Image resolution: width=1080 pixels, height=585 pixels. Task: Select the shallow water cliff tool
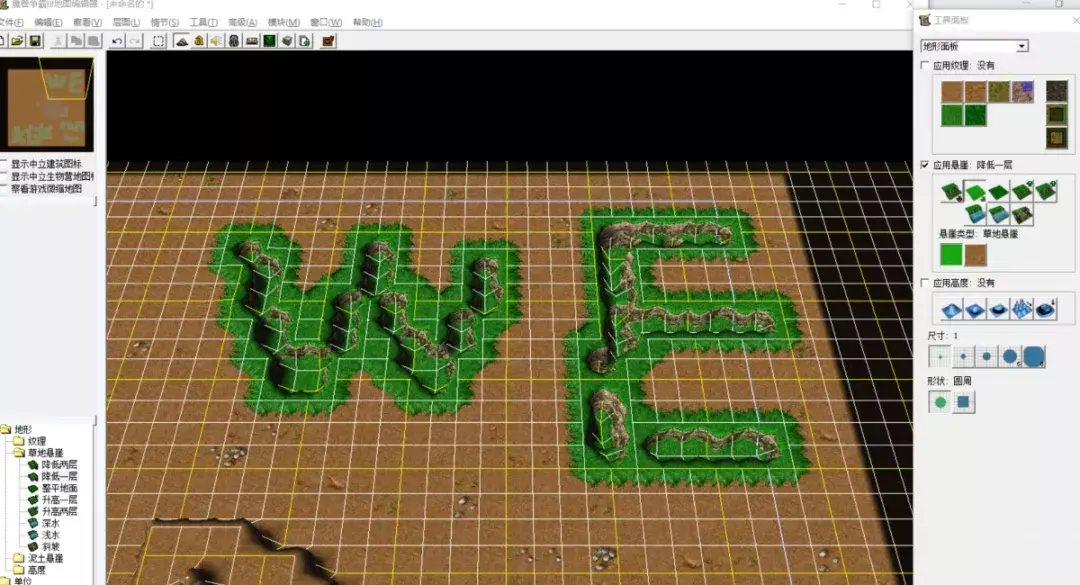999,214
